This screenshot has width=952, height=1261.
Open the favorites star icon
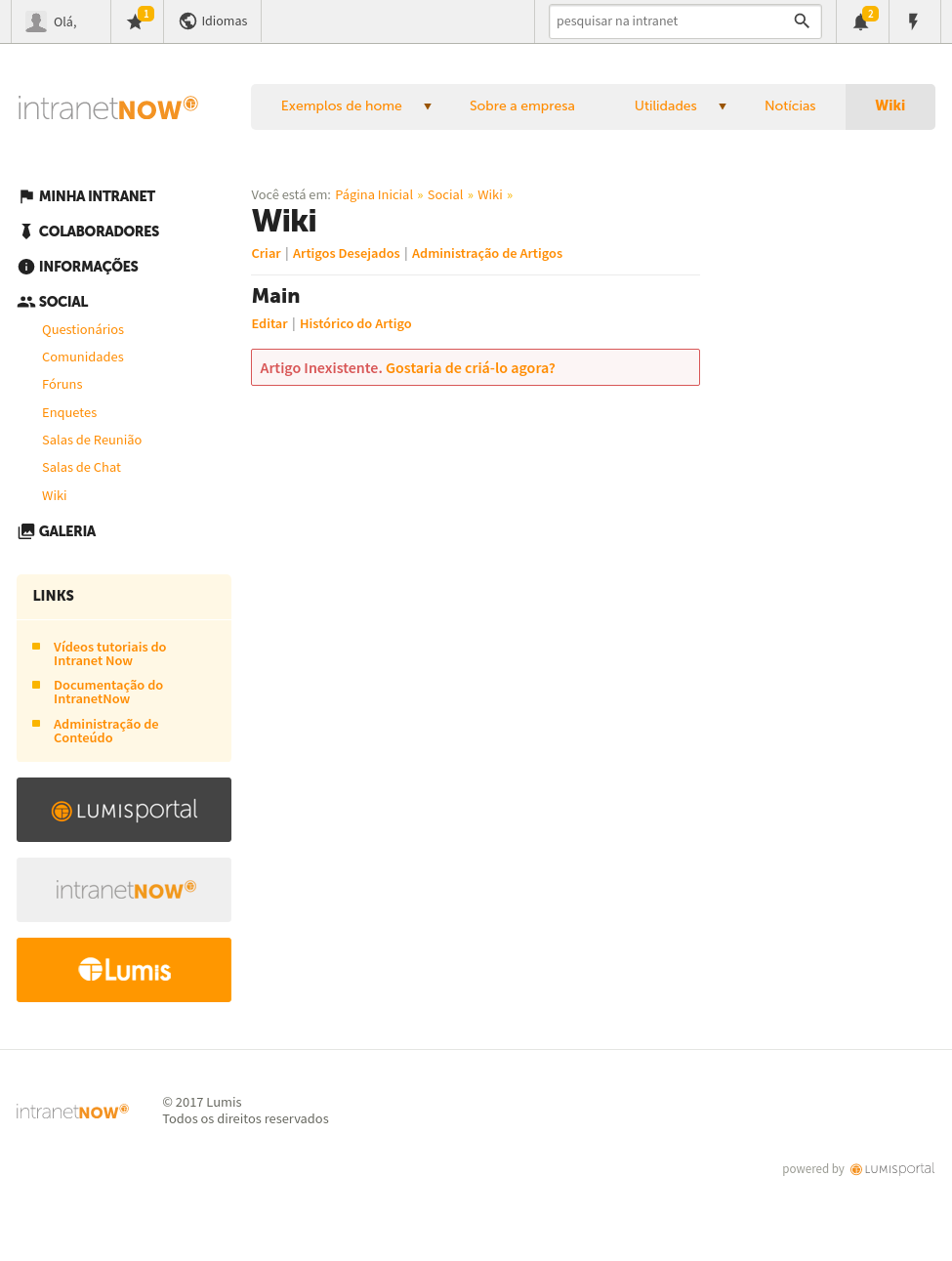[135, 21]
